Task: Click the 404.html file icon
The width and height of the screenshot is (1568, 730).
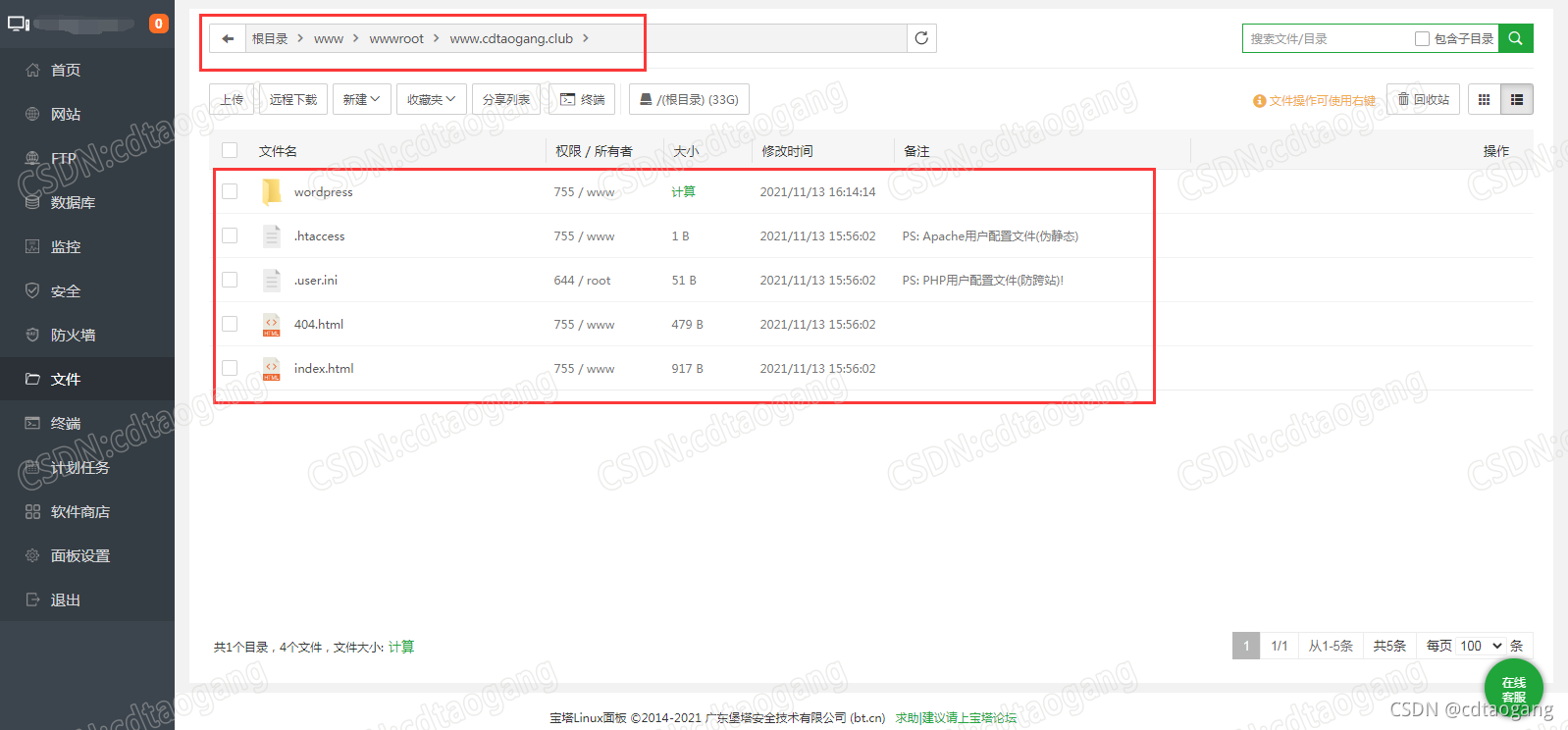Action: pos(272,325)
